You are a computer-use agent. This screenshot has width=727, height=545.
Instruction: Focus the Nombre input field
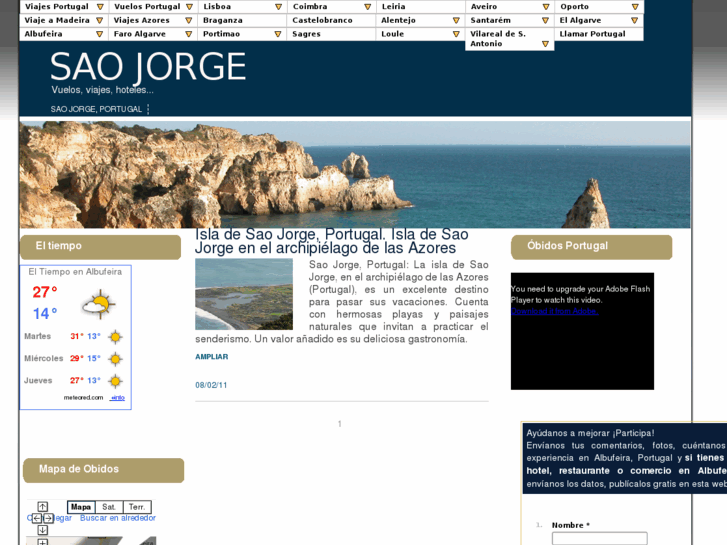[599, 539]
